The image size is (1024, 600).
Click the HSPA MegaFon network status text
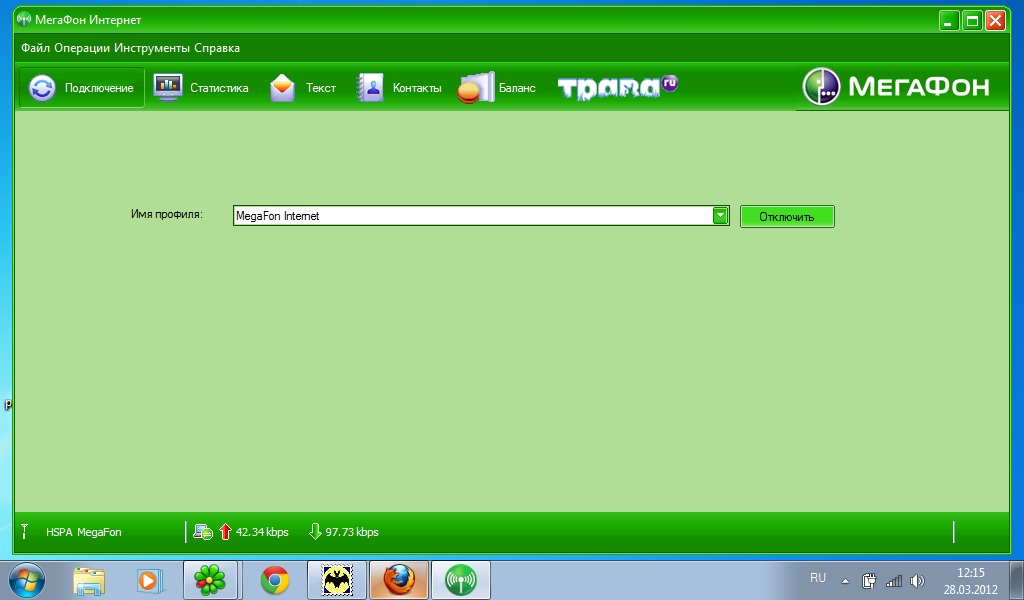84,532
